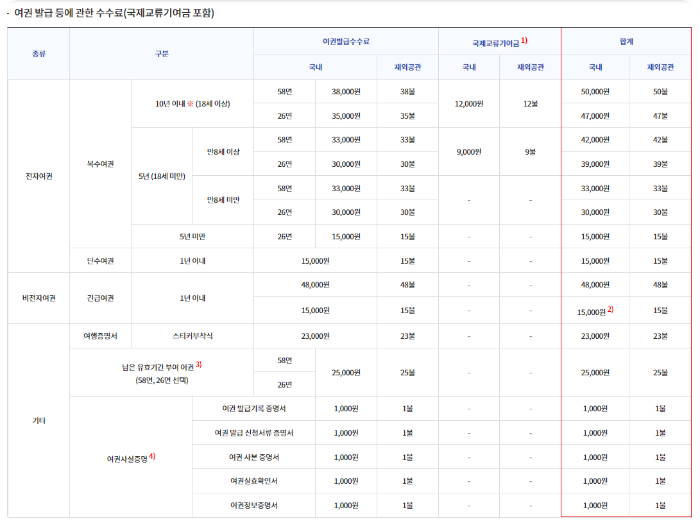Viewport: 700px width, 520px height.
Task: Click the '5년 미만' cell
Action: (x=192, y=237)
